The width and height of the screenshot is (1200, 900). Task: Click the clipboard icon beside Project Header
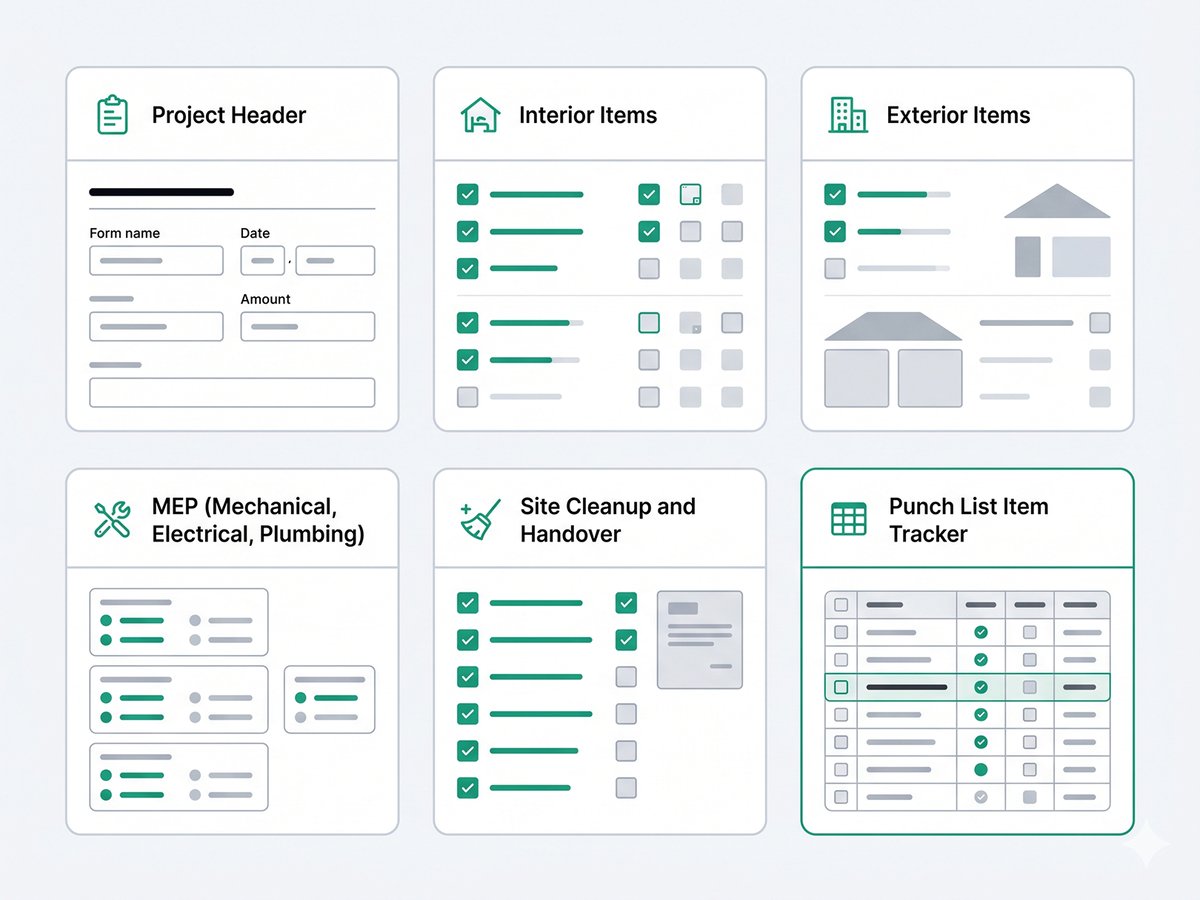coord(111,115)
